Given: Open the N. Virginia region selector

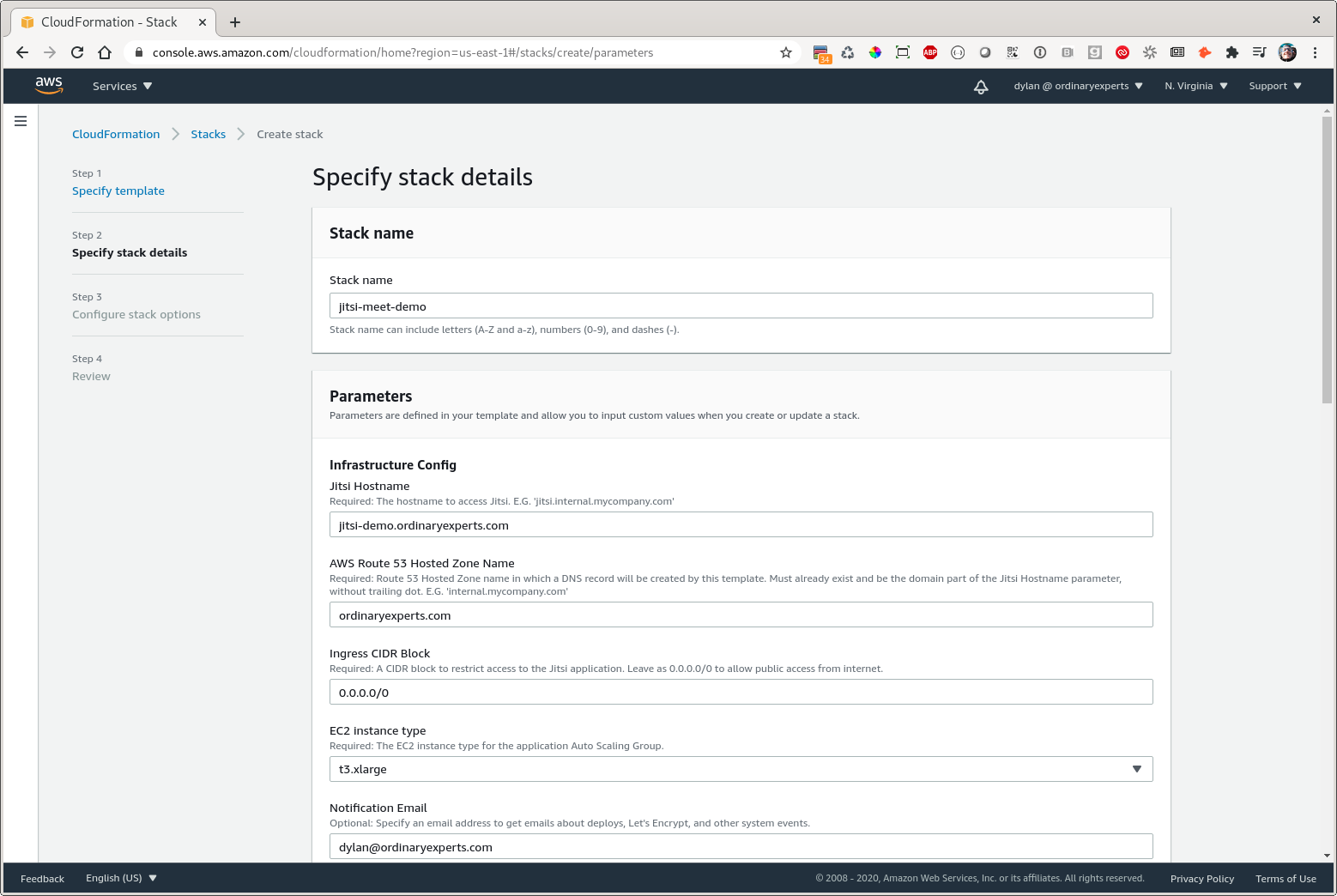Looking at the screenshot, I should [x=1195, y=86].
